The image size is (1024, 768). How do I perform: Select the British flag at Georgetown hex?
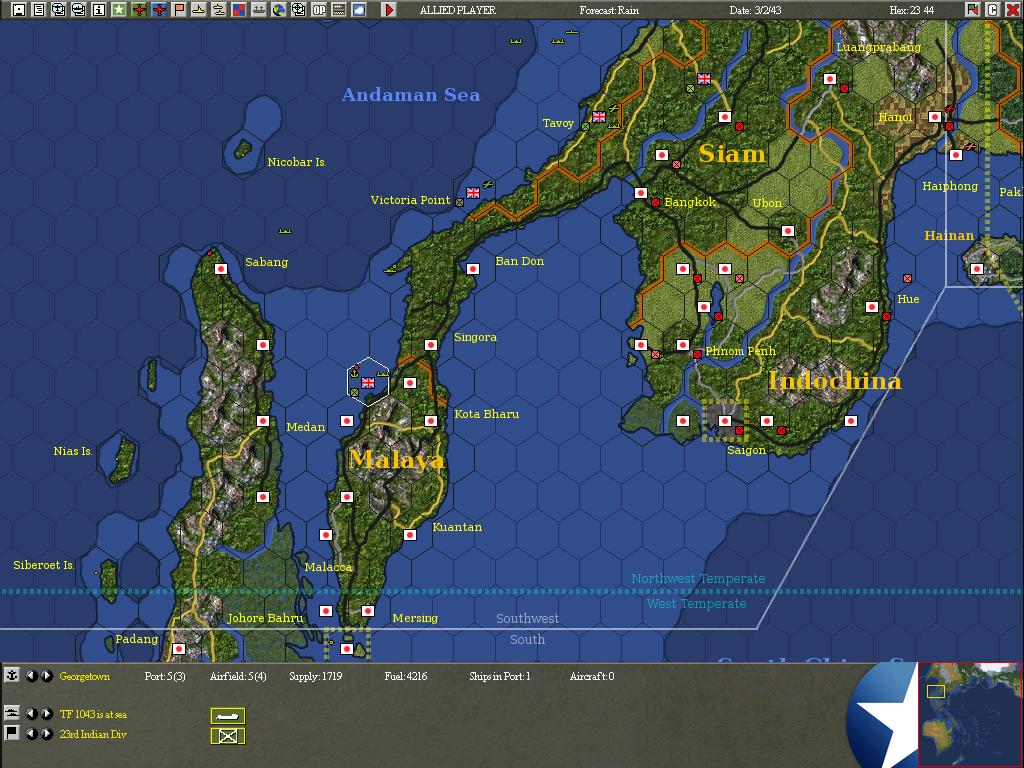pos(368,383)
